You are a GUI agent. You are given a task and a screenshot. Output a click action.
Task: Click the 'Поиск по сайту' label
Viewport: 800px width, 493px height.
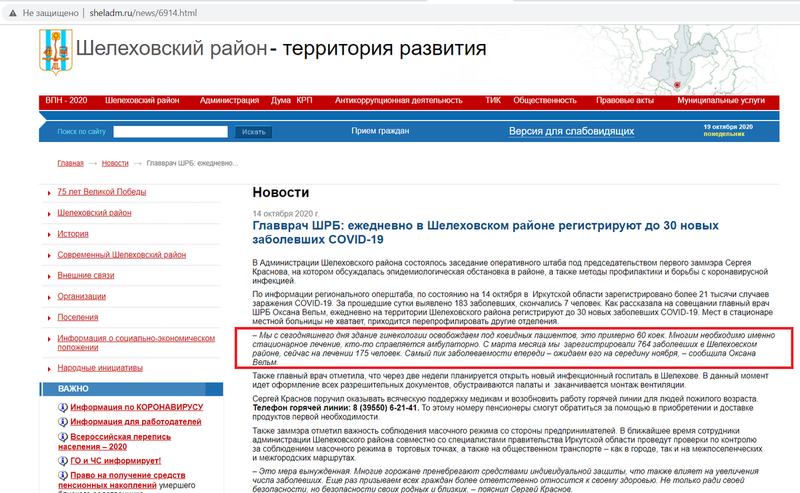82,132
